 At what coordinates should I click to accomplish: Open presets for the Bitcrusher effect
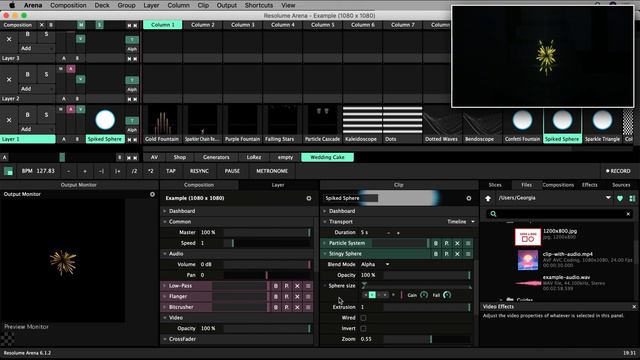(x=287, y=307)
